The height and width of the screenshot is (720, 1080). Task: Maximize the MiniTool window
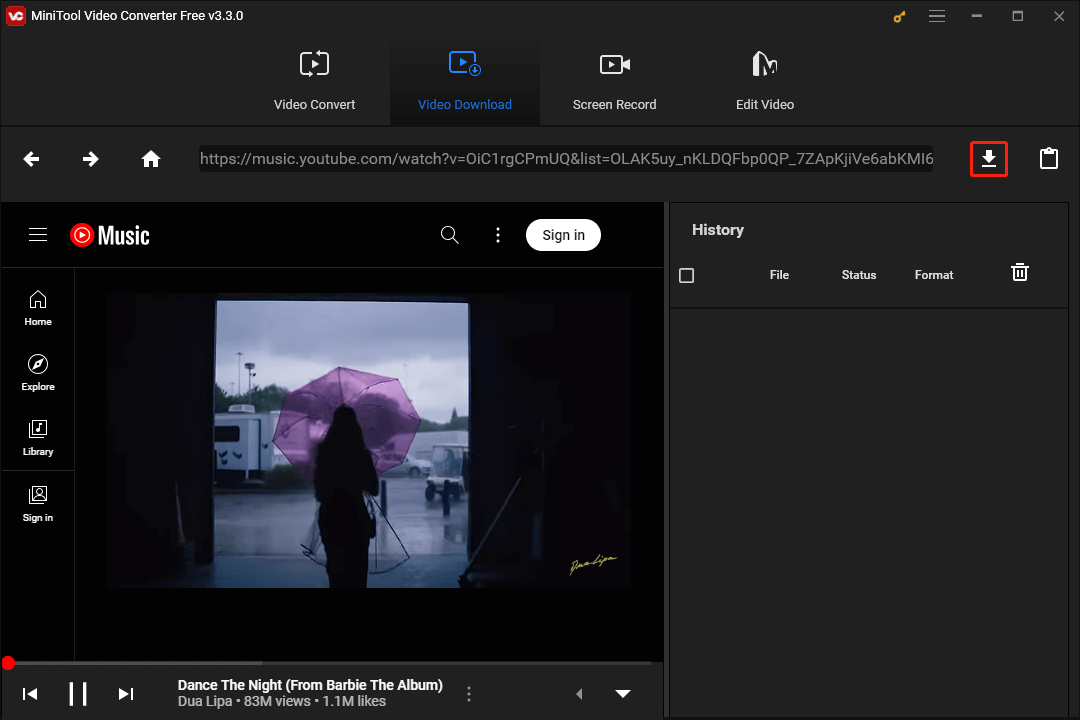pyautogui.click(x=1017, y=16)
